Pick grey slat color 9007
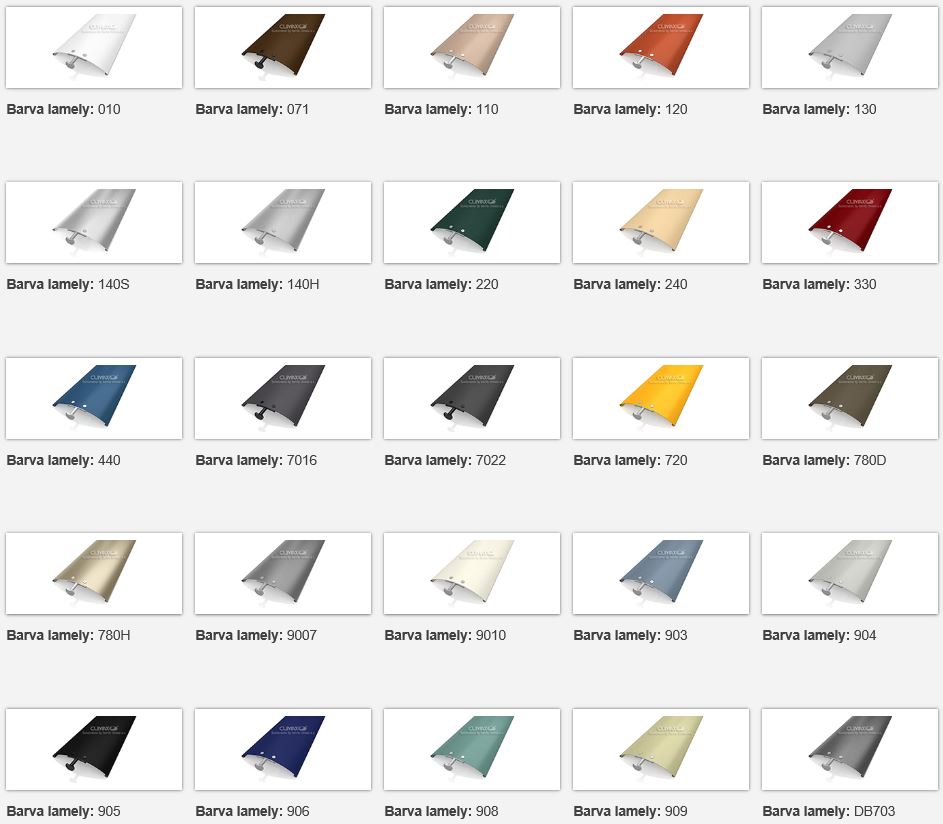 (283, 573)
